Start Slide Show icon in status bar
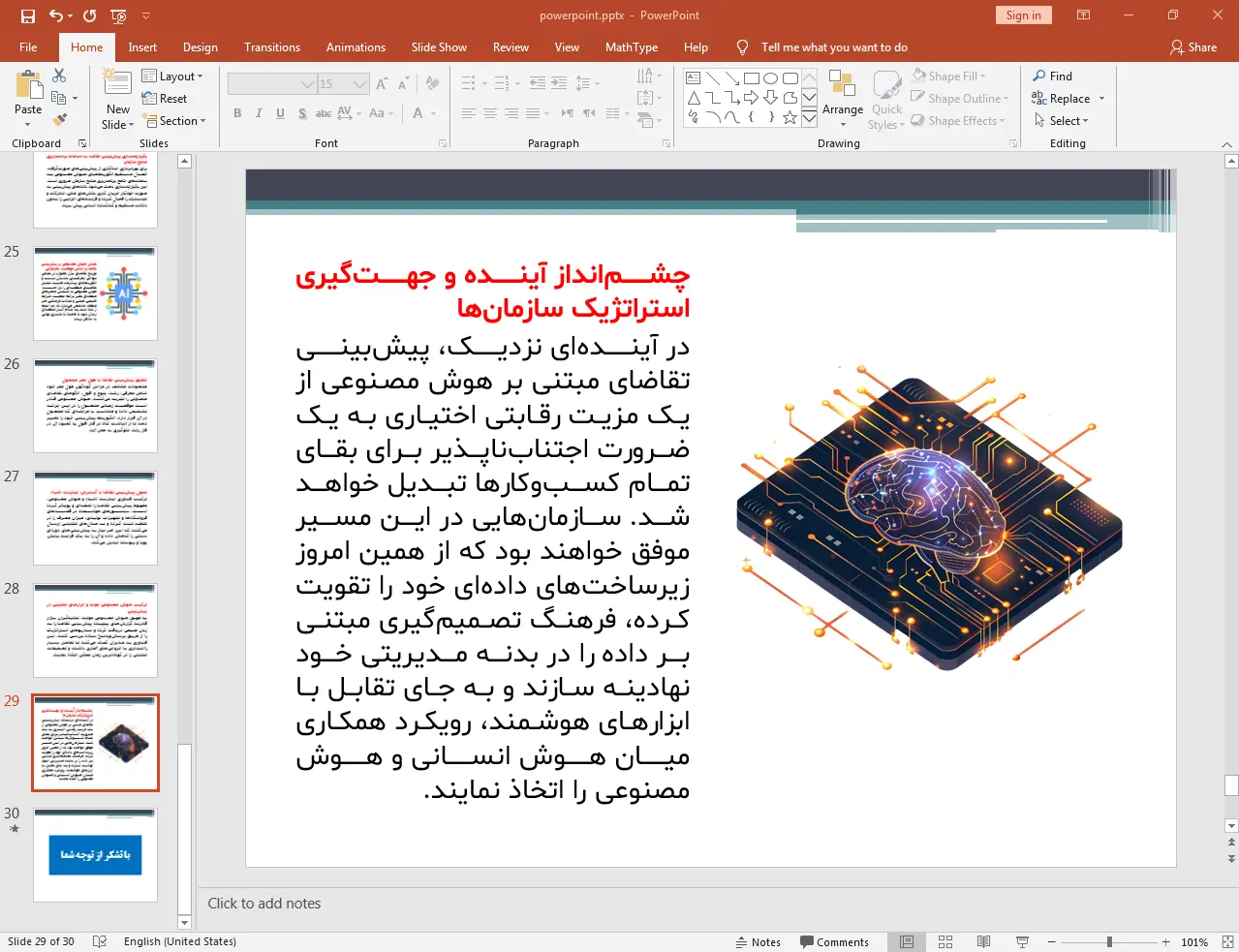The height and width of the screenshot is (952, 1239). [1022, 941]
